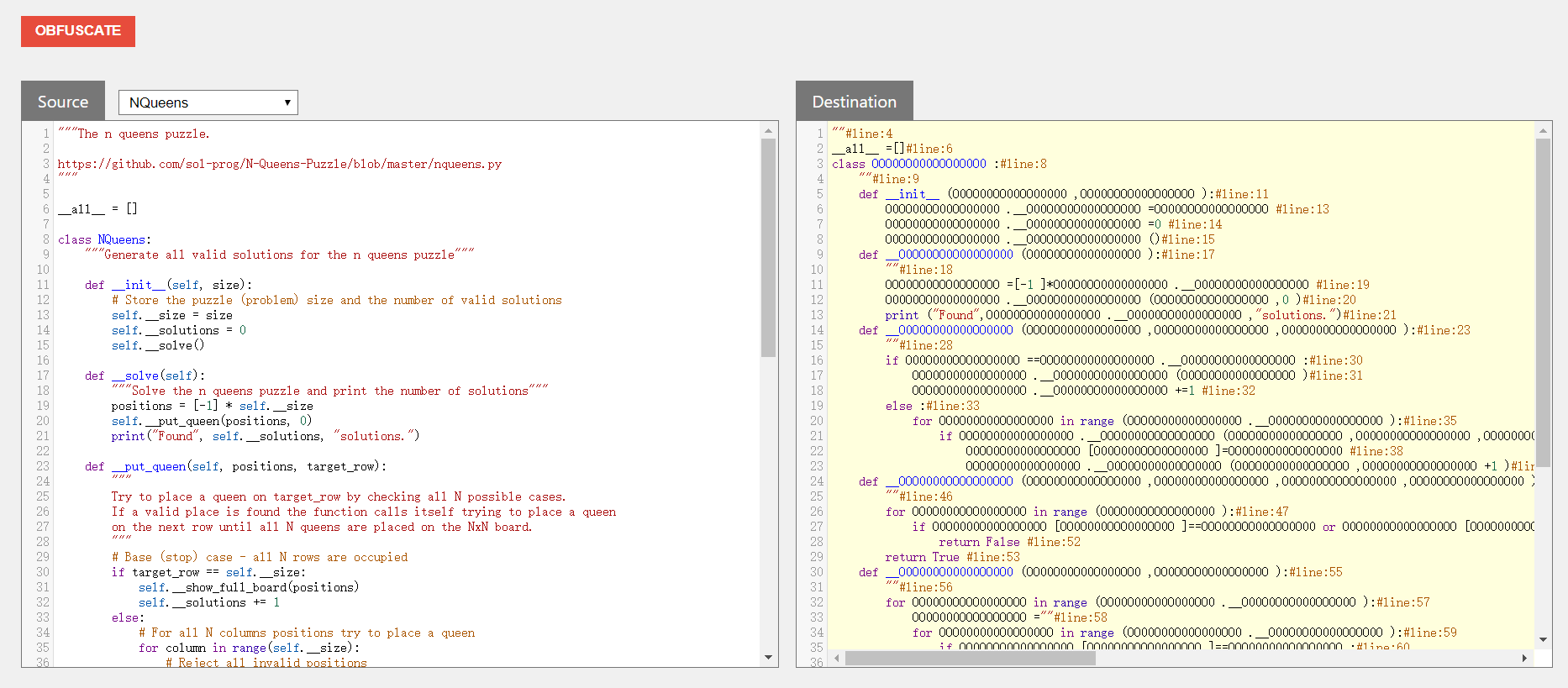This screenshot has width=1568, height=688.
Task: Click source pane vertical scrollbar thumb
Action: (x=768, y=248)
